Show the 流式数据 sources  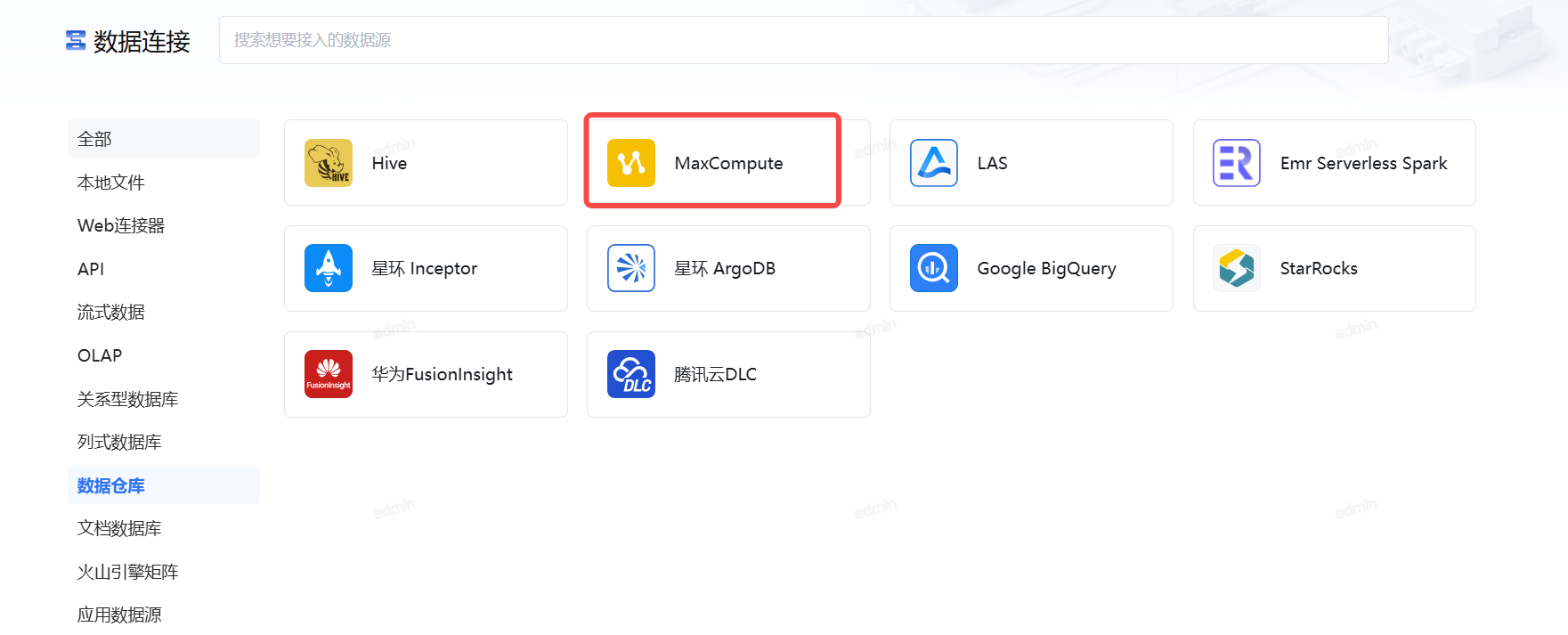164,313
